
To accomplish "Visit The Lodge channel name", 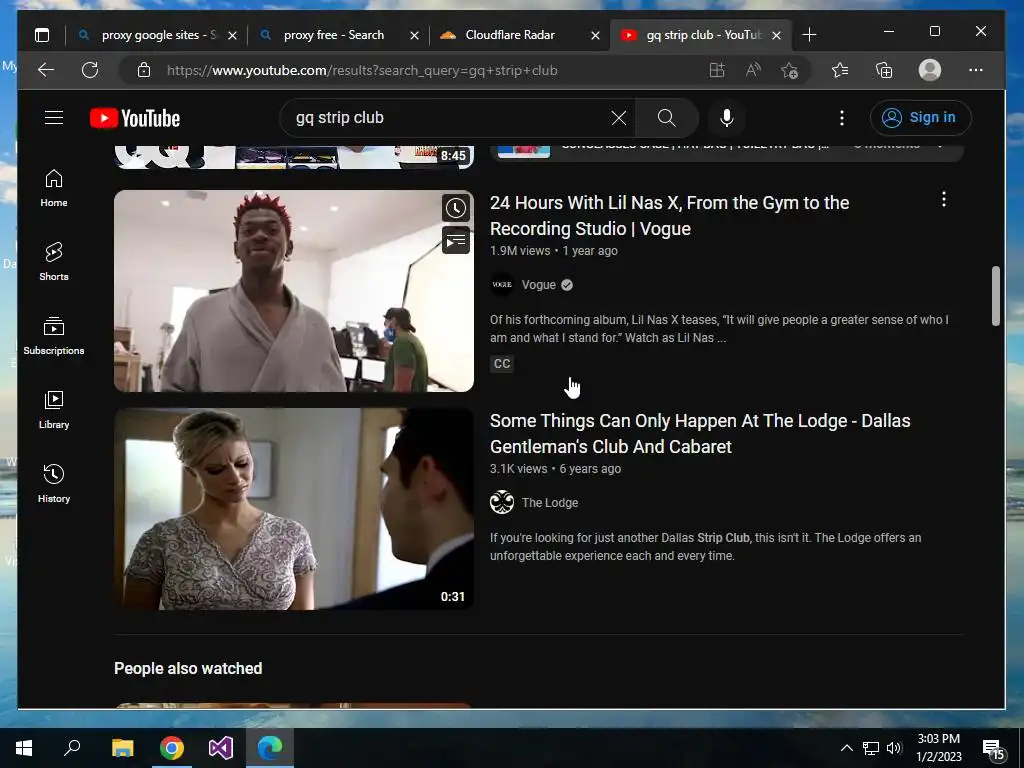I will pyautogui.click(x=550, y=503).
